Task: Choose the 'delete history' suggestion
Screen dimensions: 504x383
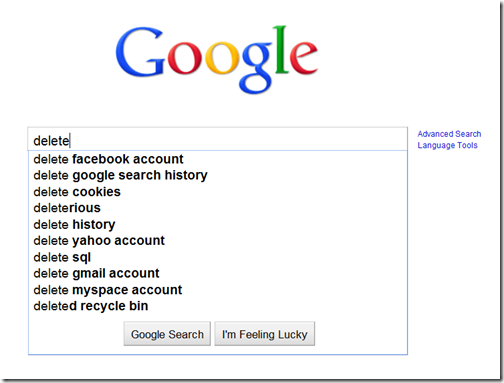Action: 218,224
